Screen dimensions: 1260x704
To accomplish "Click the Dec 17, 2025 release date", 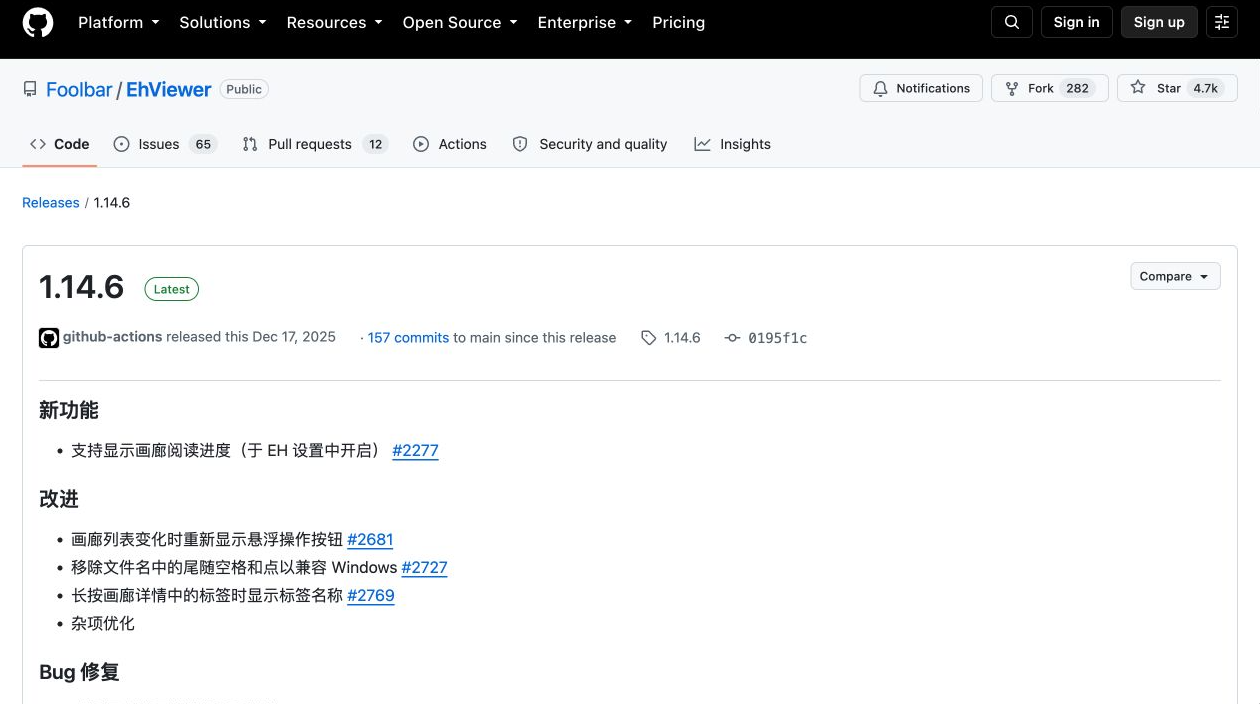I will pyautogui.click(x=294, y=337).
